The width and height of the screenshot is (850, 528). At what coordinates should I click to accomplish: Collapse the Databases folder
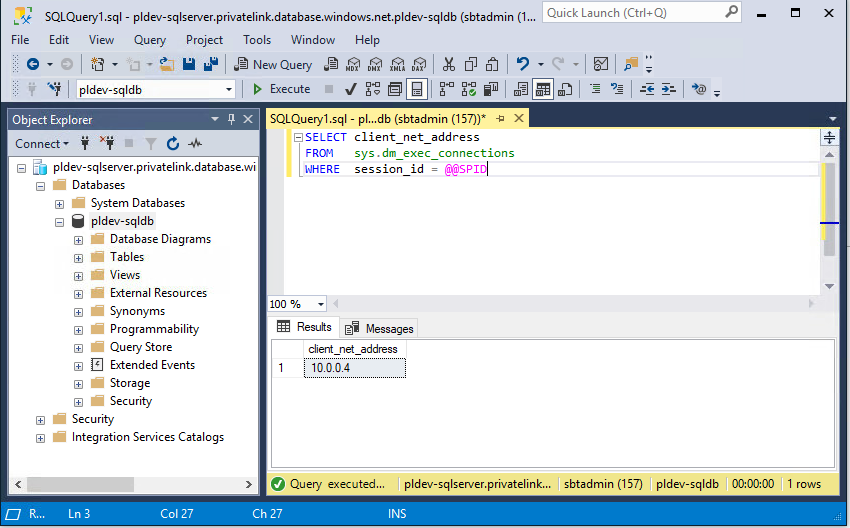pyautogui.click(x=40, y=186)
